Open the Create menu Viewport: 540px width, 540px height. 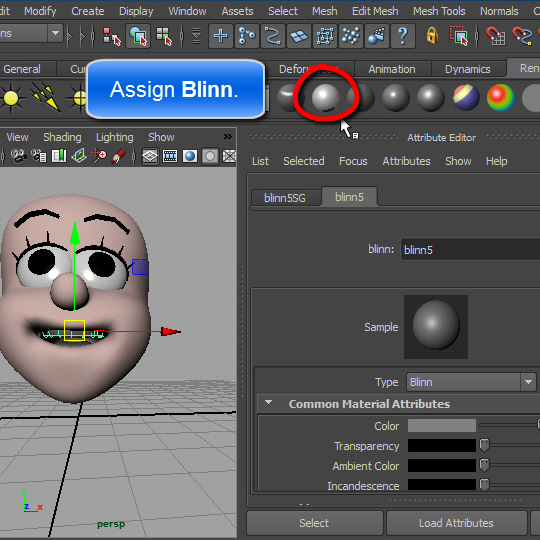pyautogui.click(x=88, y=11)
